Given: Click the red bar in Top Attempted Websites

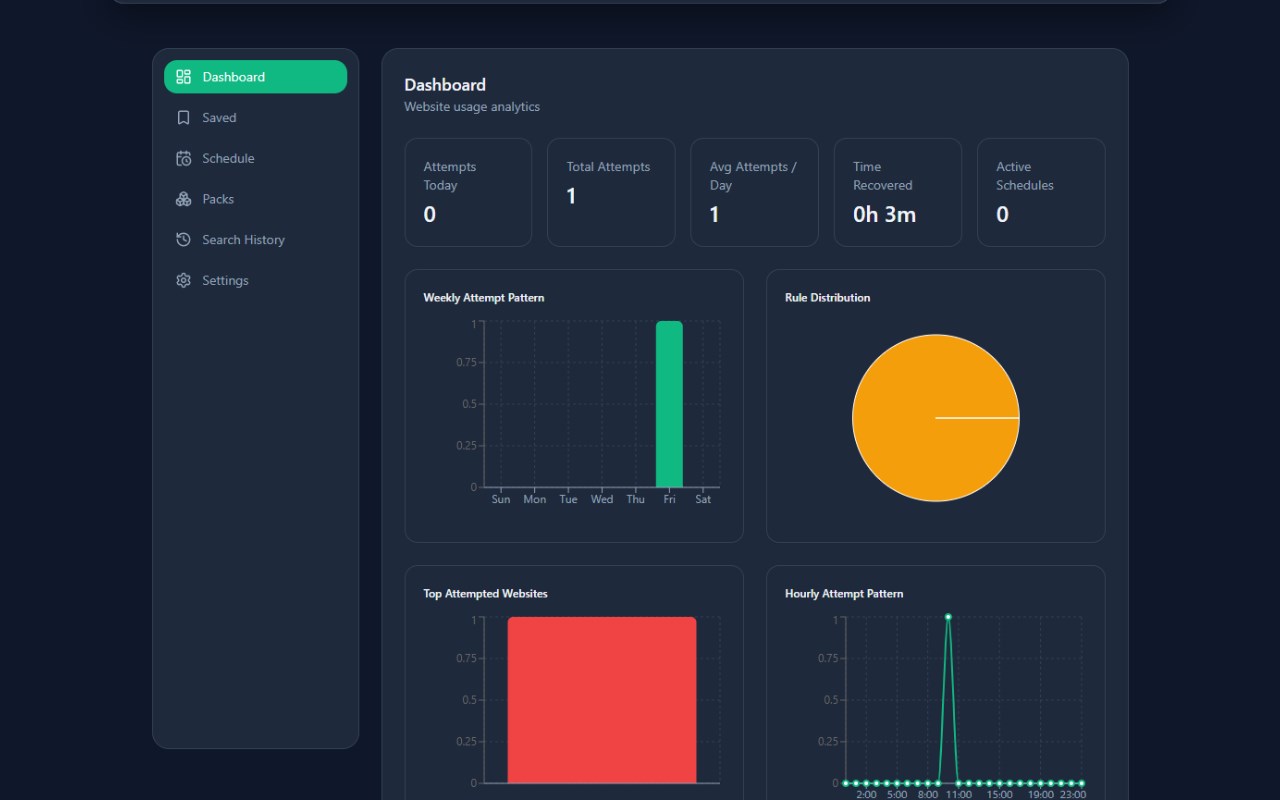Looking at the screenshot, I should (602, 700).
